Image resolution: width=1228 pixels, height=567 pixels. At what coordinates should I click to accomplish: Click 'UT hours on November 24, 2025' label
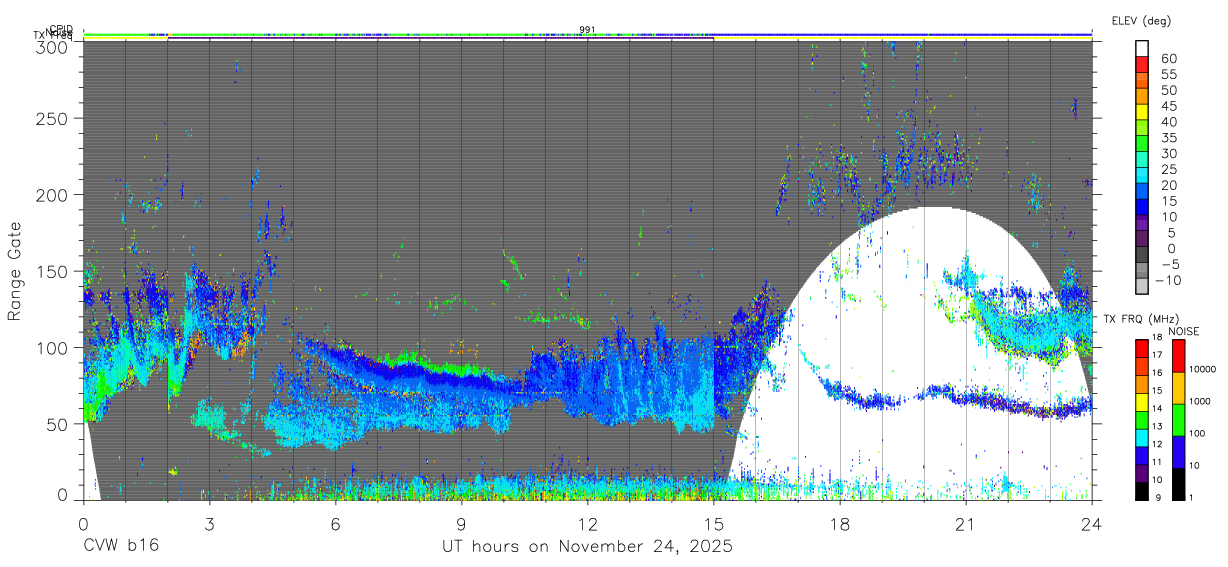click(588, 547)
